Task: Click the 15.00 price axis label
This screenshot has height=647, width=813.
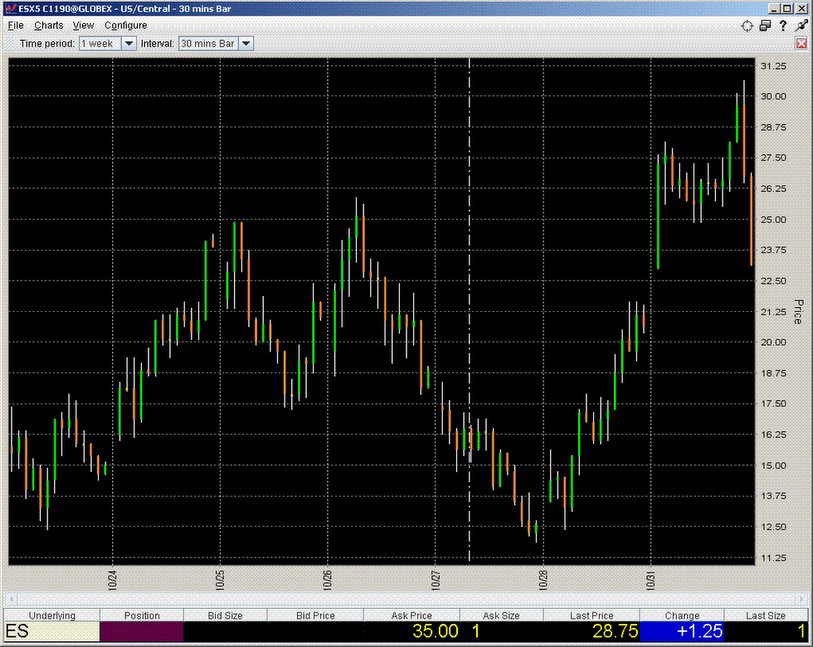Action: pyautogui.click(x=773, y=465)
